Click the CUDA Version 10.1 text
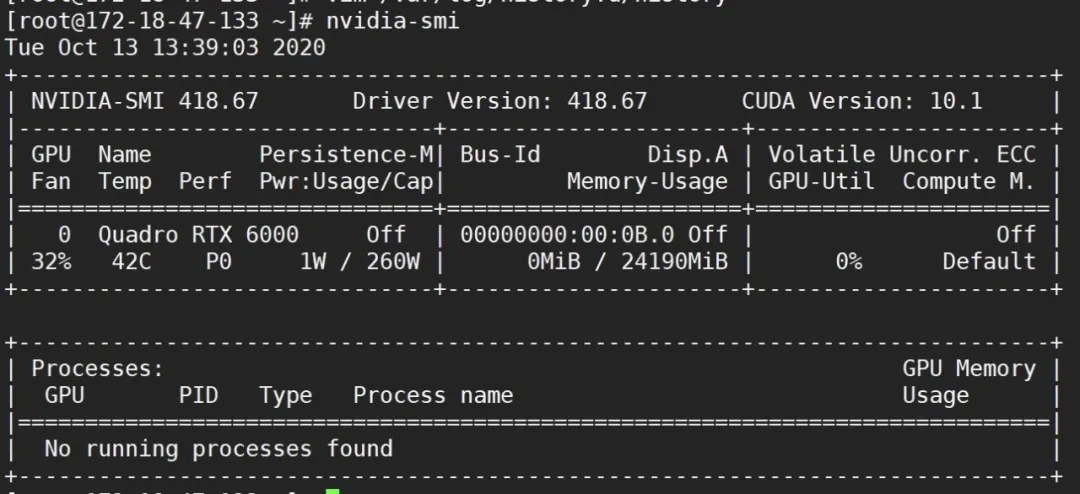Image resolution: width=1080 pixels, height=494 pixels. [x=862, y=101]
